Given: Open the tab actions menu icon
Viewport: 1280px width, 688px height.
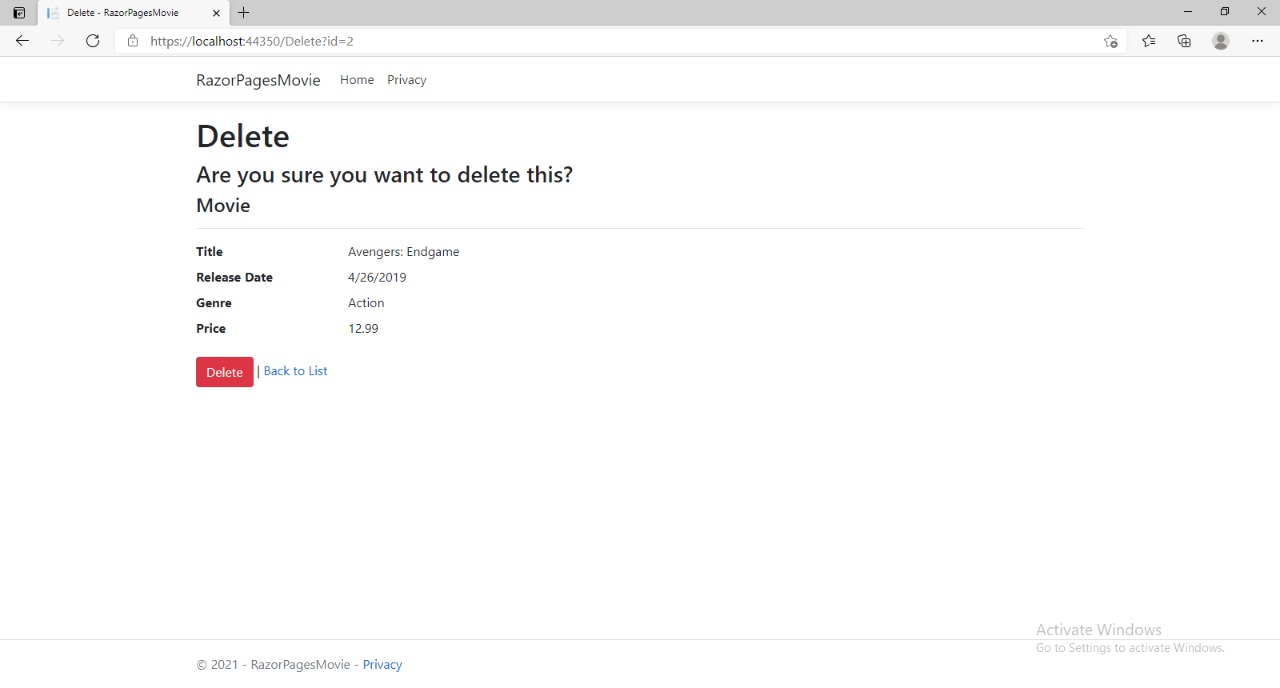Looking at the screenshot, I should (x=18, y=13).
